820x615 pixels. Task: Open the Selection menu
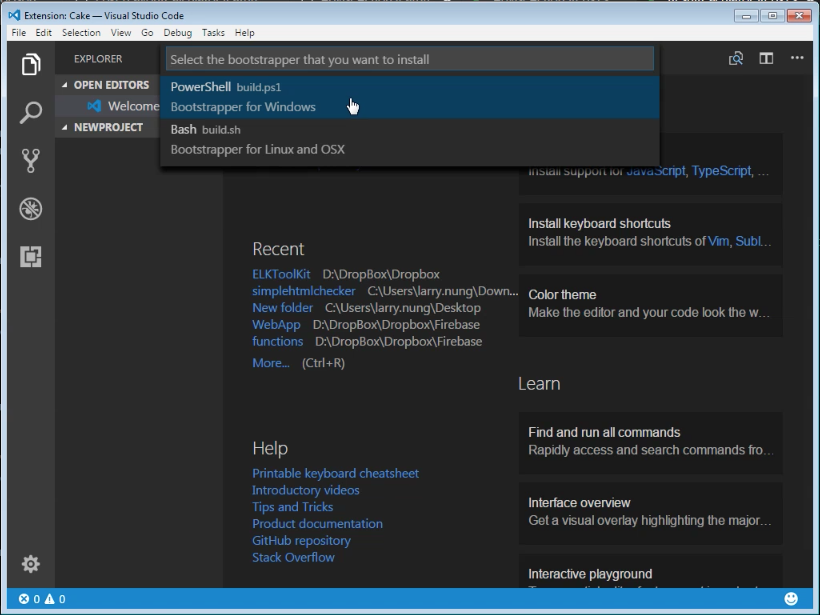[x=81, y=32]
